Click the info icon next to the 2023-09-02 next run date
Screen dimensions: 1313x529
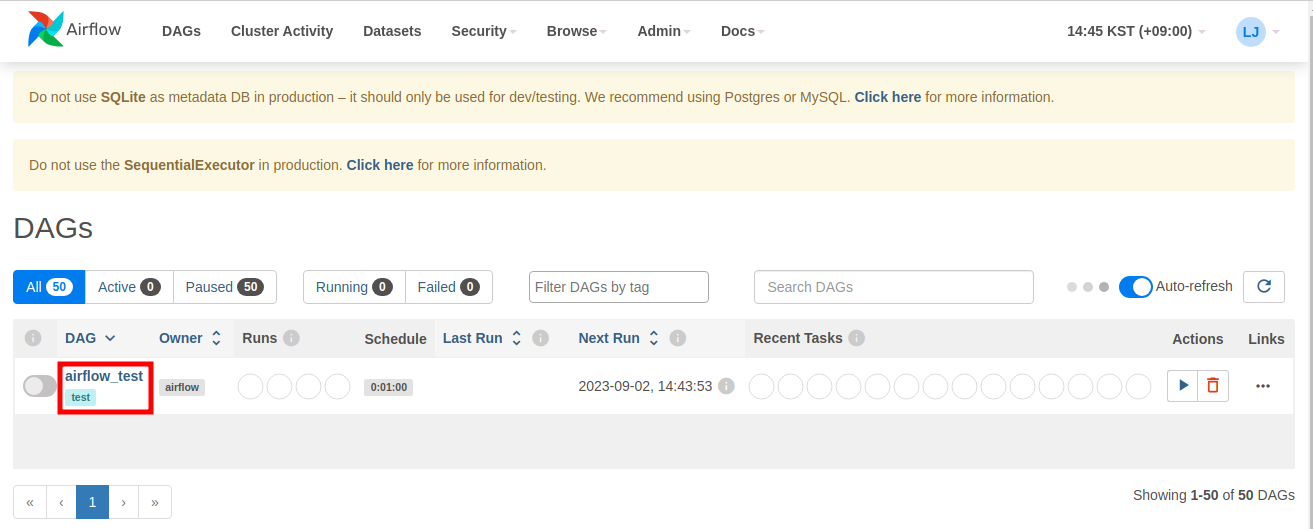pyautogui.click(x=727, y=386)
